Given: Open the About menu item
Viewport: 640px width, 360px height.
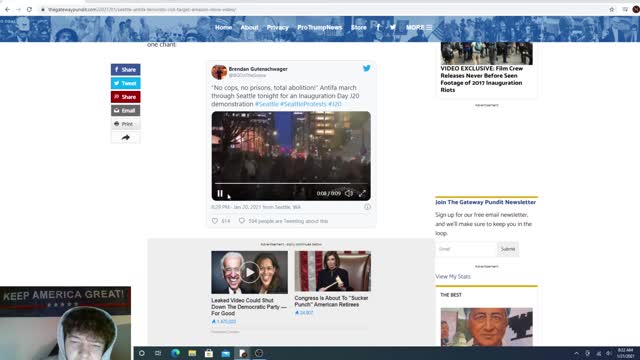Looking at the screenshot, I should (x=249, y=27).
